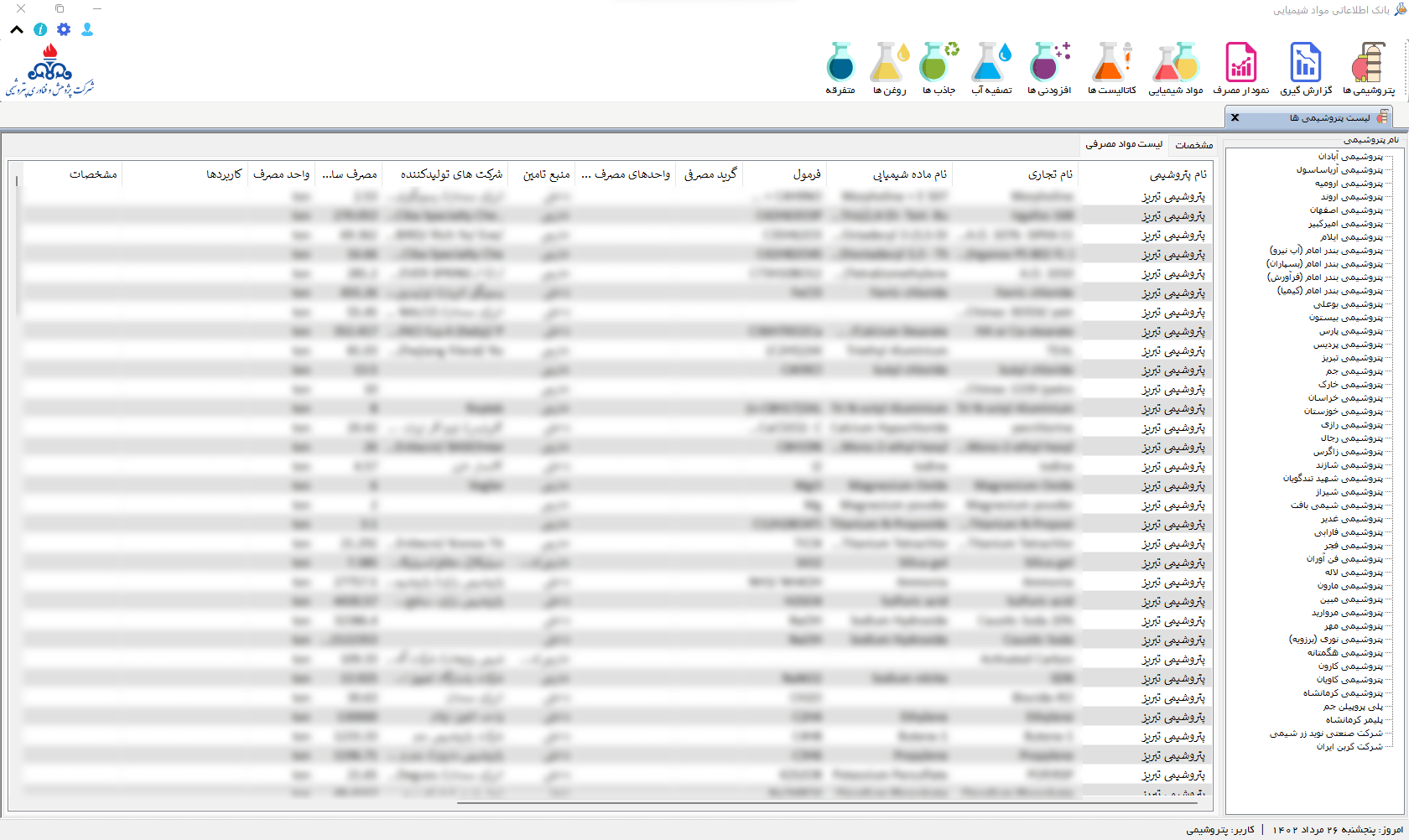Sort by the منبع تامین column header
This screenshot has width=1409, height=840.
(x=542, y=174)
